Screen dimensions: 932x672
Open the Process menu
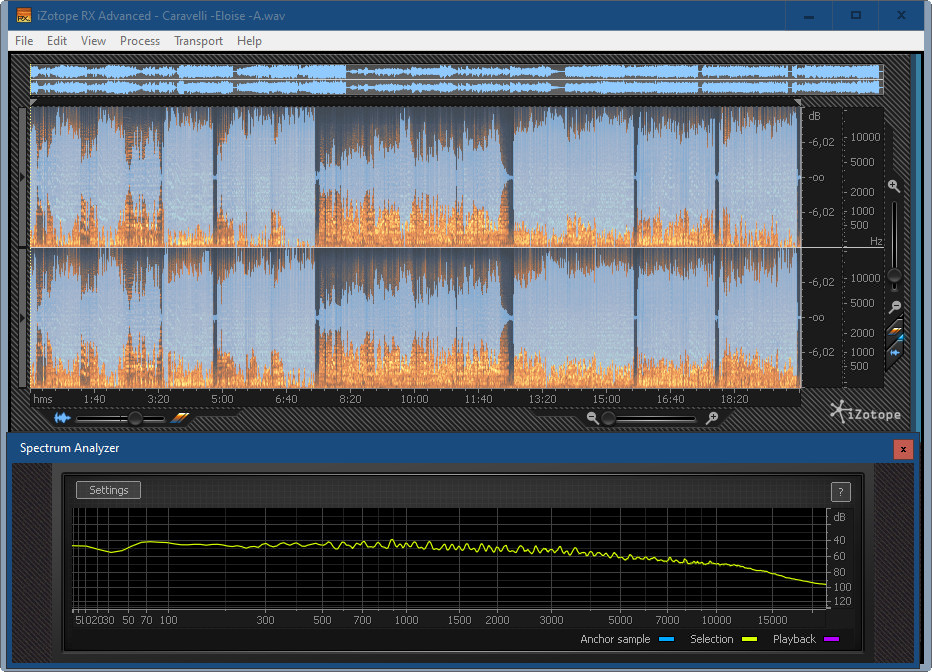pyautogui.click(x=140, y=41)
